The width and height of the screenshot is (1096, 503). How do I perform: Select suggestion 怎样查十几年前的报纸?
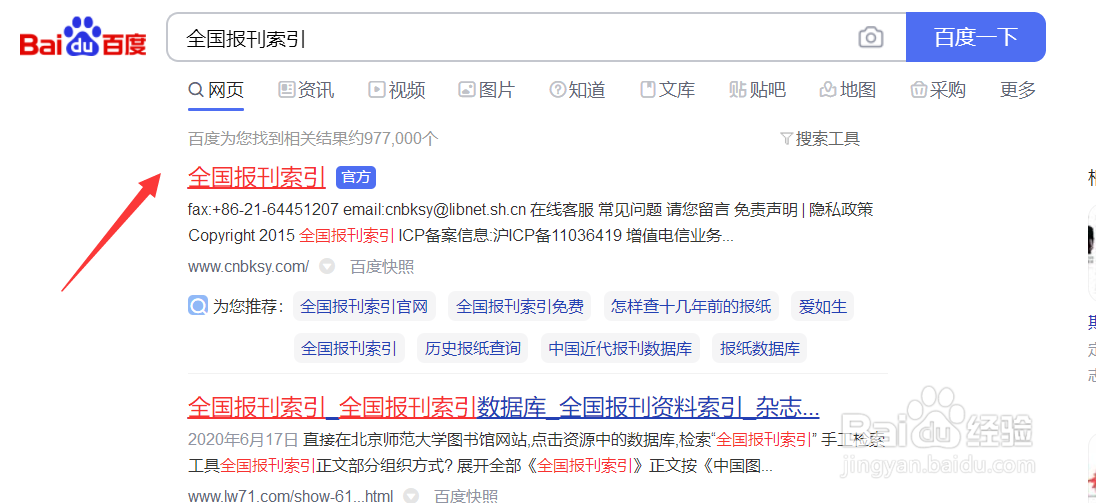click(691, 306)
